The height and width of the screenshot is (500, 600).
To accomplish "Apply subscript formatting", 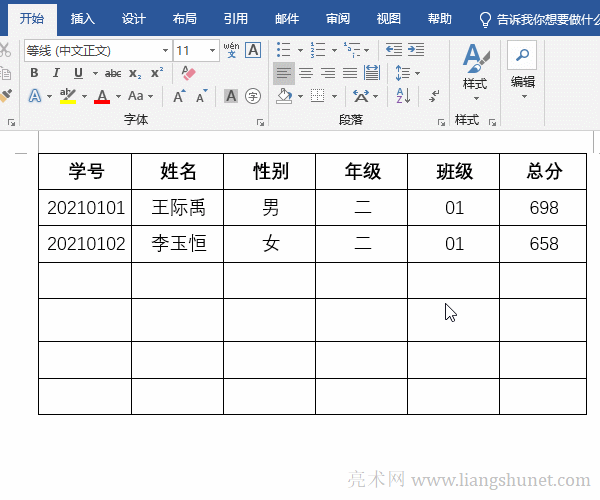I will pyautogui.click(x=135, y=73).
